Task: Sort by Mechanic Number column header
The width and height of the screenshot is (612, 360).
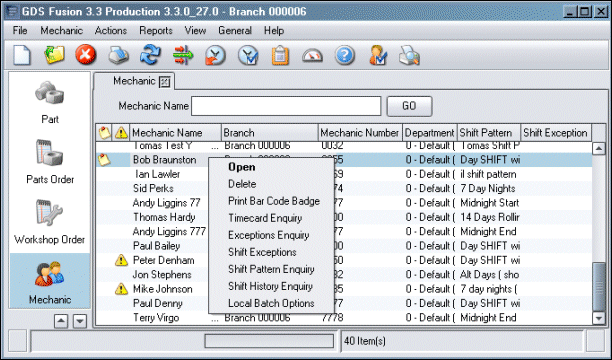Action: 360,133
